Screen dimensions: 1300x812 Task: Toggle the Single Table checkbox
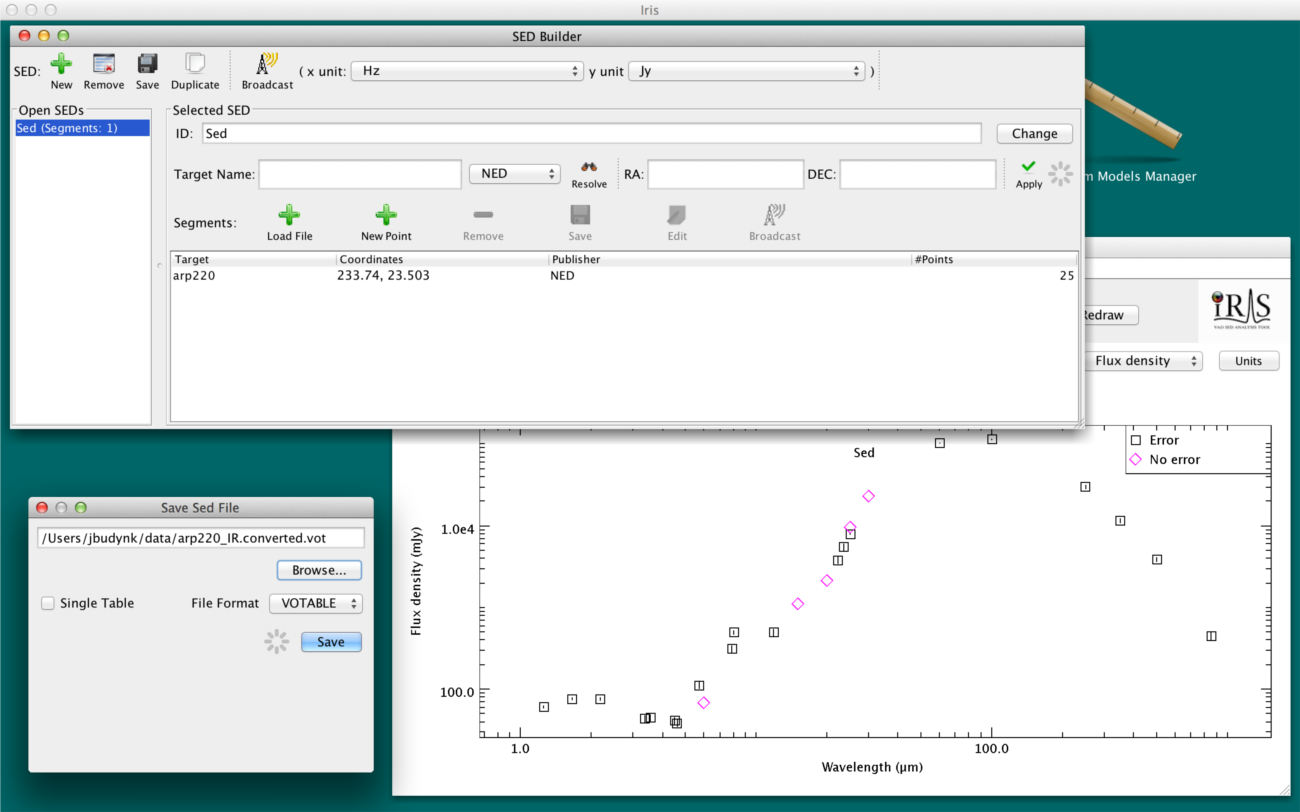48,603
